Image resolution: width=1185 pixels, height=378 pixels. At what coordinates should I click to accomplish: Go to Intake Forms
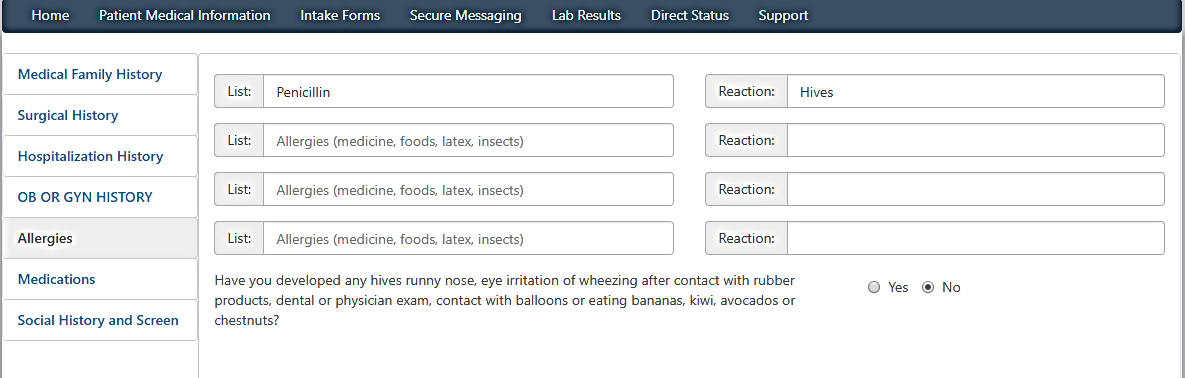tap(340, 15)
